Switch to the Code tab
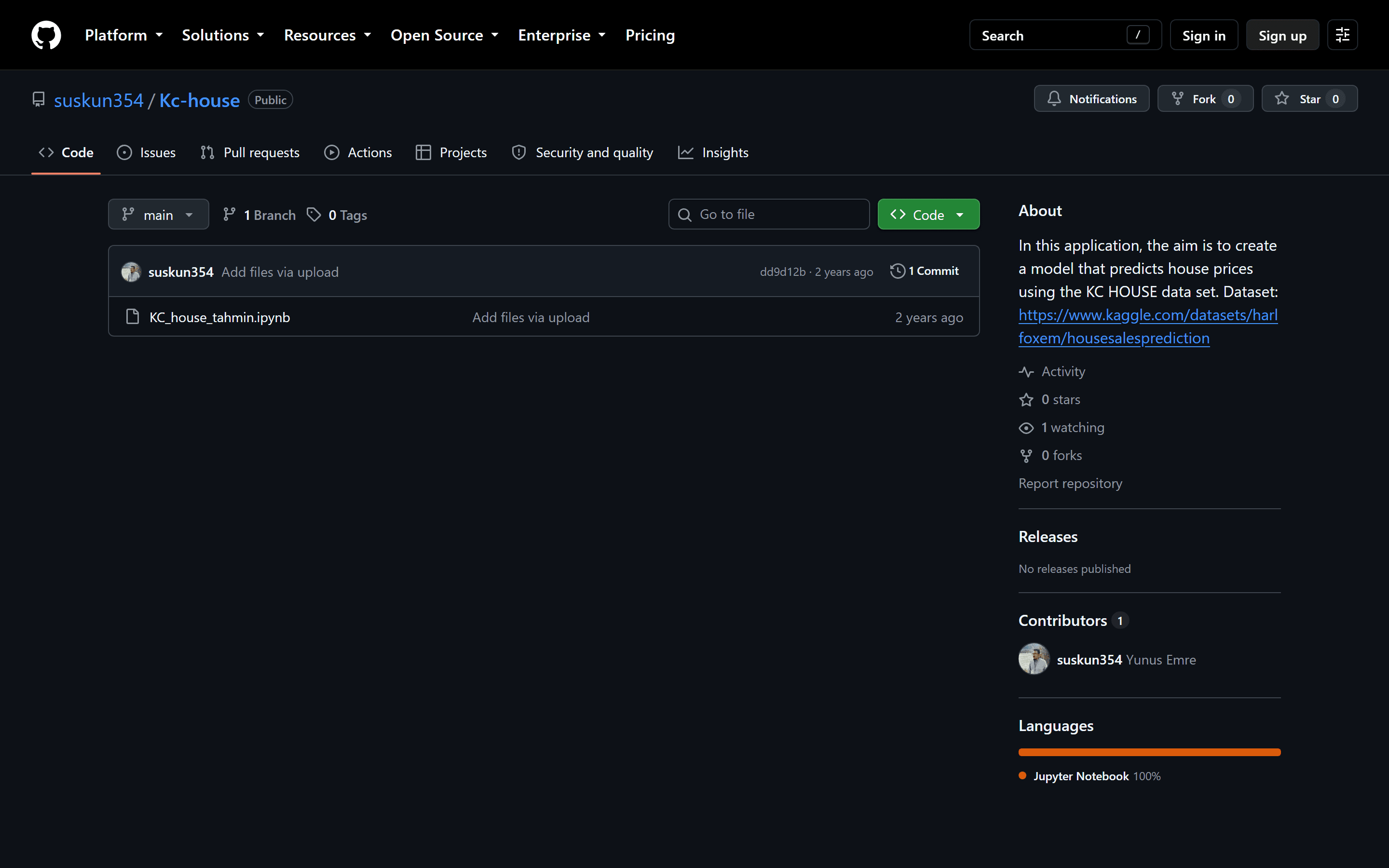Screen dimensions: 1389x868 point(66,153)
